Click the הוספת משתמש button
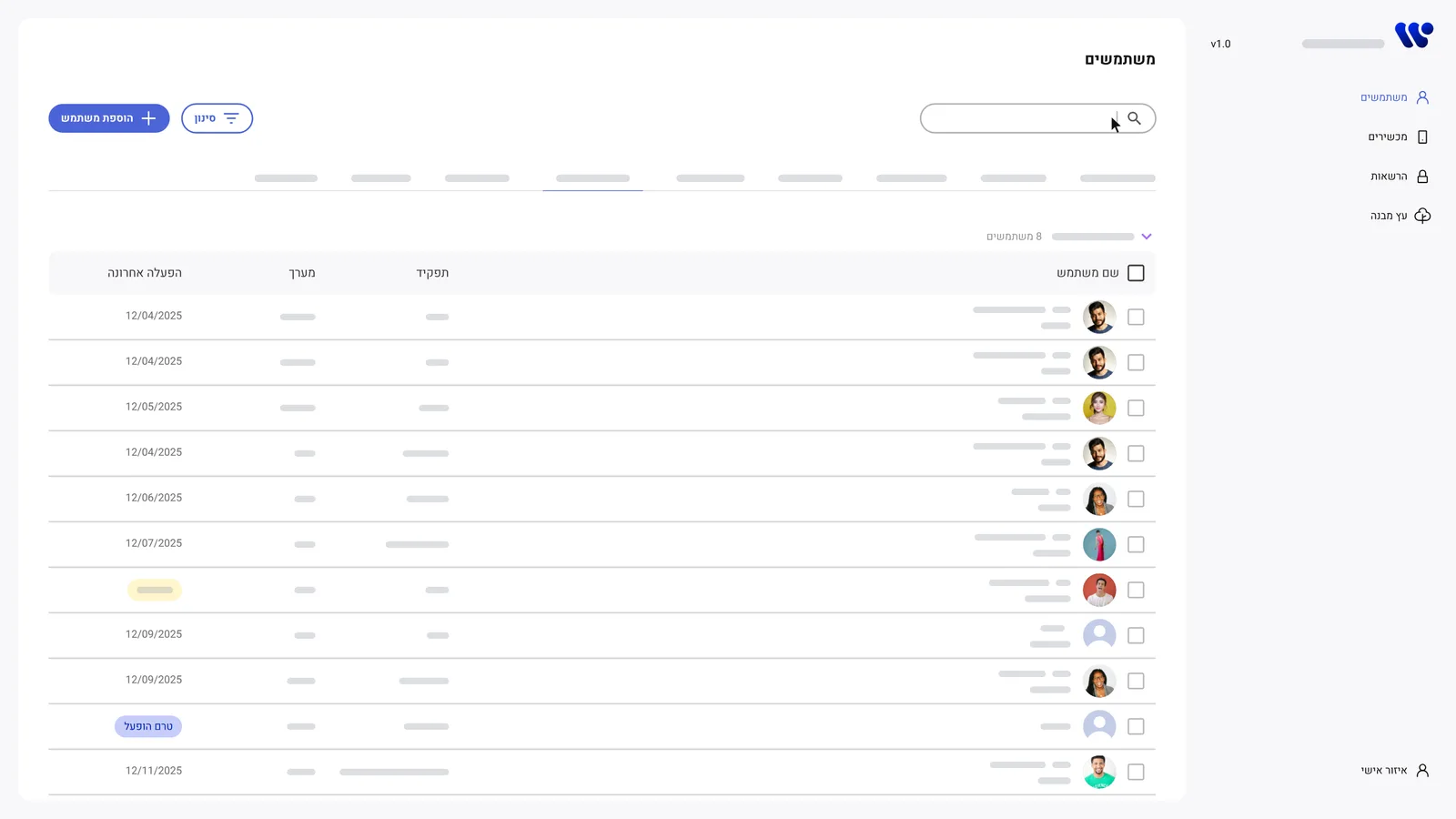 [x=109, y=118]
